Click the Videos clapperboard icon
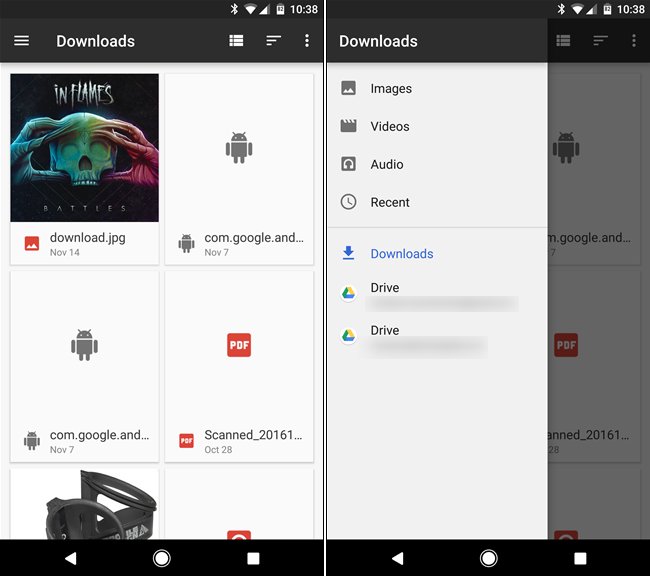 (x=348, y=126)
